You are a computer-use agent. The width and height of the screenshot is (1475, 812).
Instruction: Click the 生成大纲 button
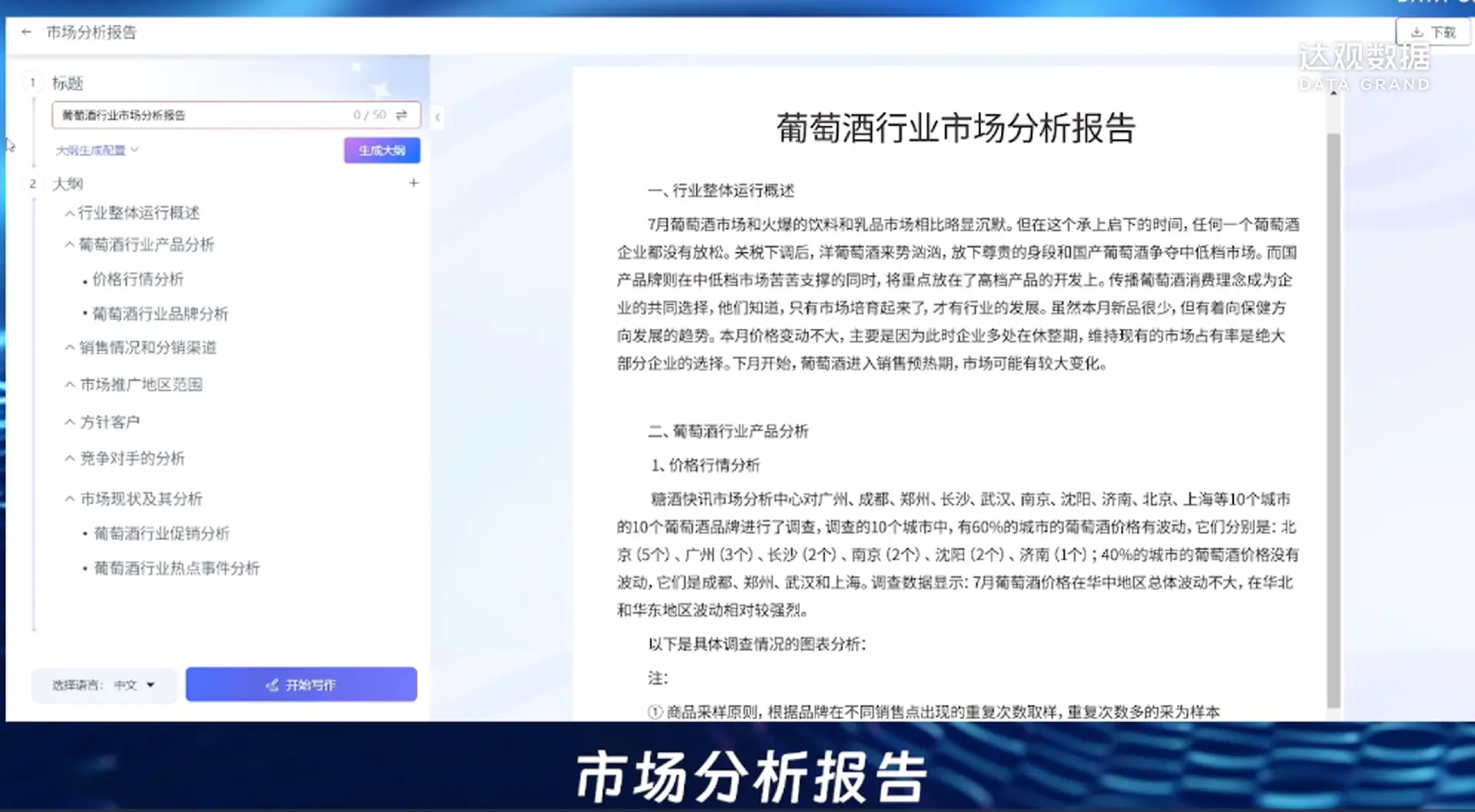tap(382, 151)
